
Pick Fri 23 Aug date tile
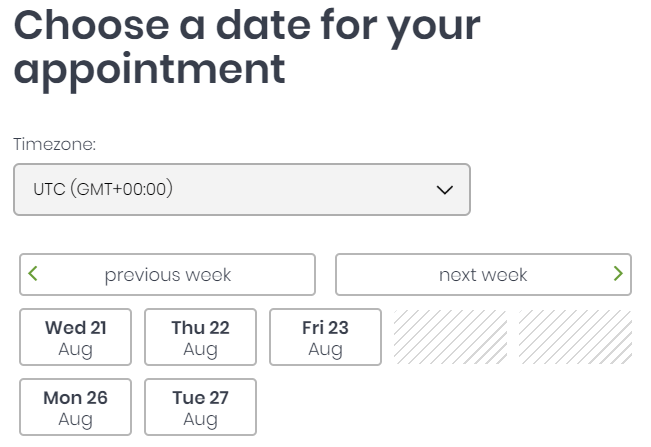pos(326,337)
